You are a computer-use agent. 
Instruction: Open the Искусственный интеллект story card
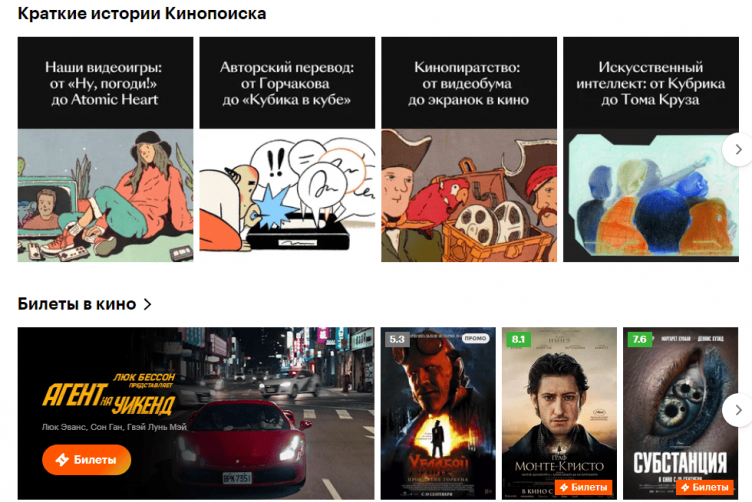tap(651, 149)
